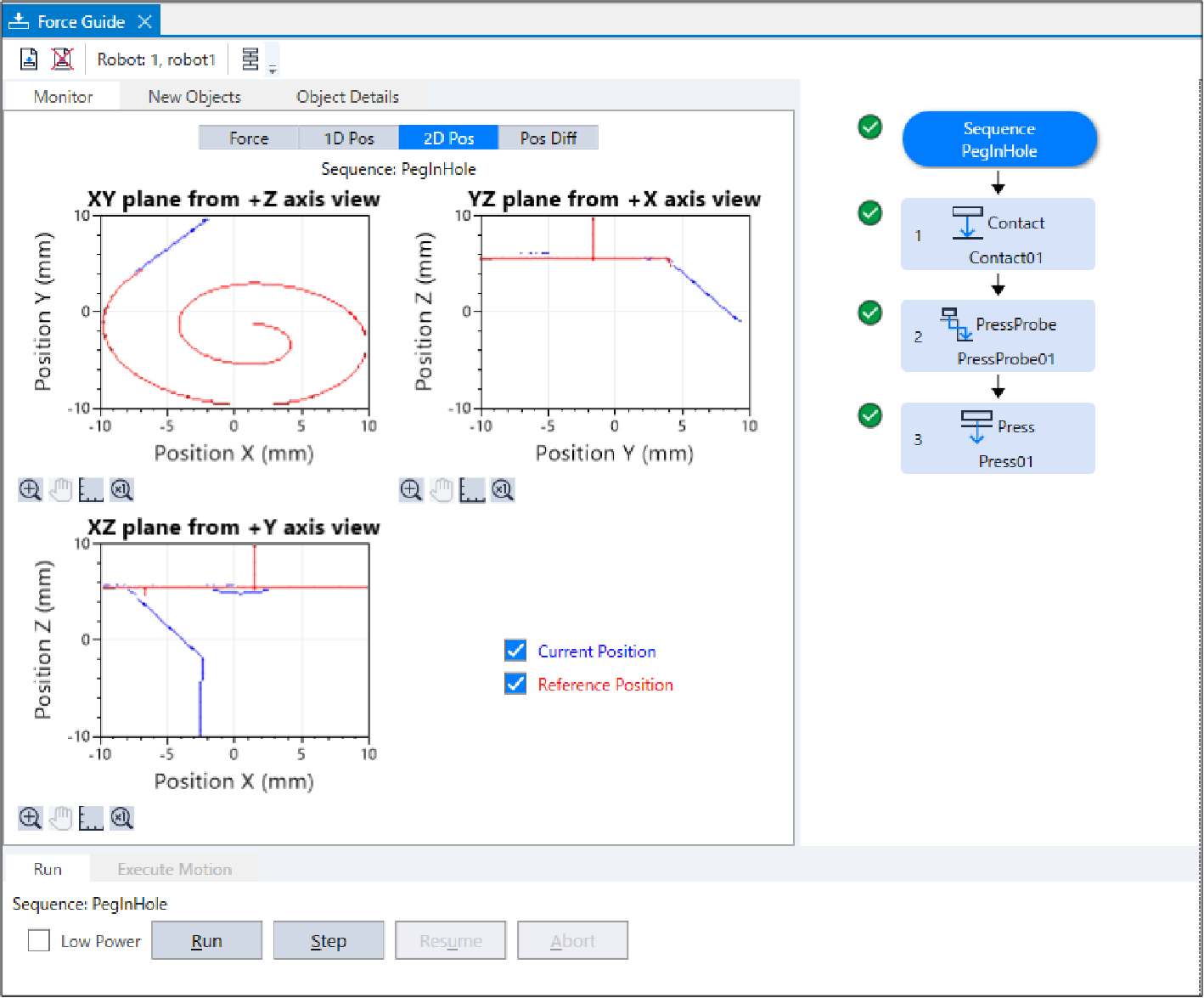Open the New Objects tab
The height and width of the screenshot is (998, 1204).
[x=194, y=97]
